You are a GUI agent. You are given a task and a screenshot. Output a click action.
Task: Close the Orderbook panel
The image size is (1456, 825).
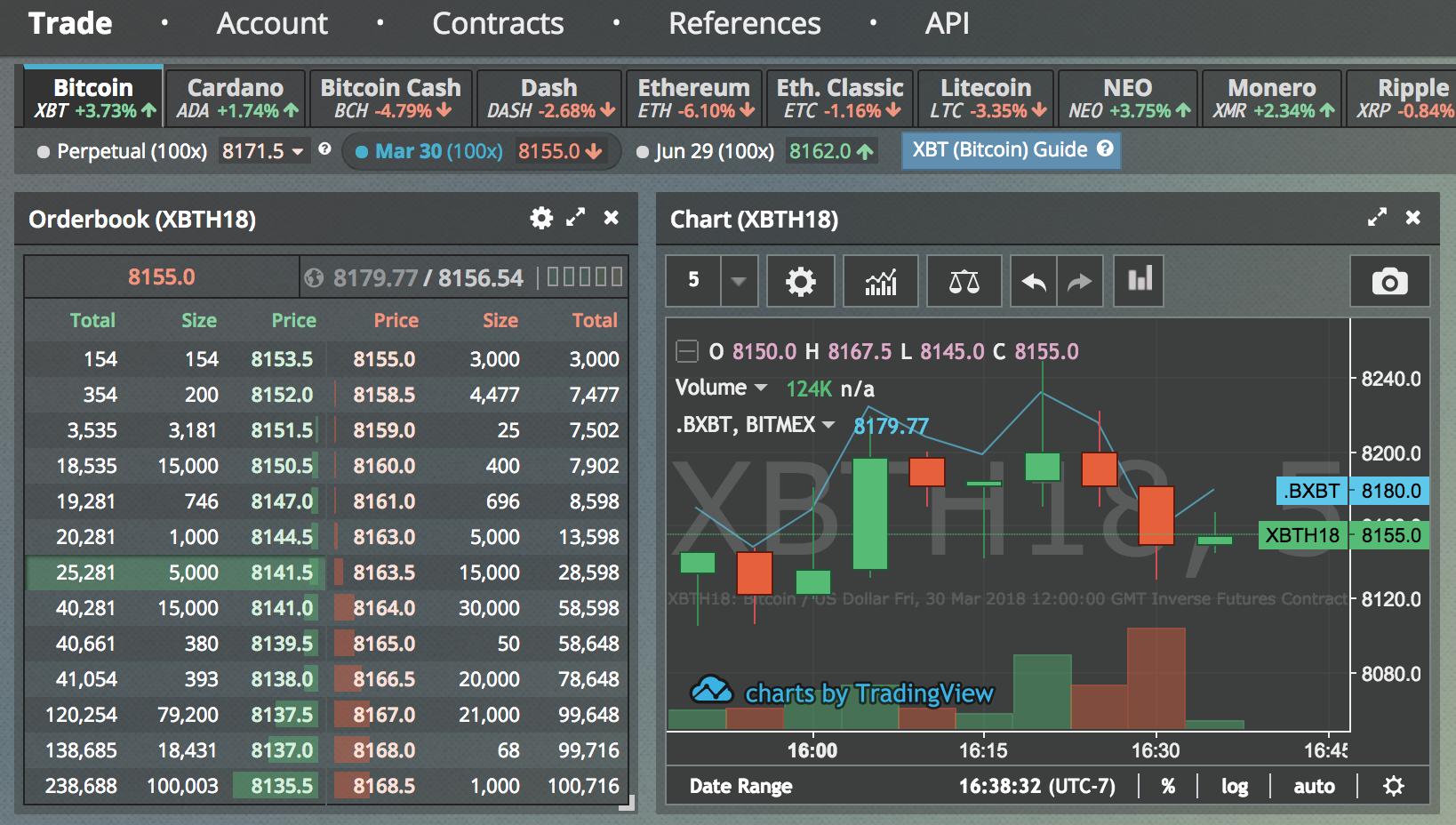[x=612, y=217]
